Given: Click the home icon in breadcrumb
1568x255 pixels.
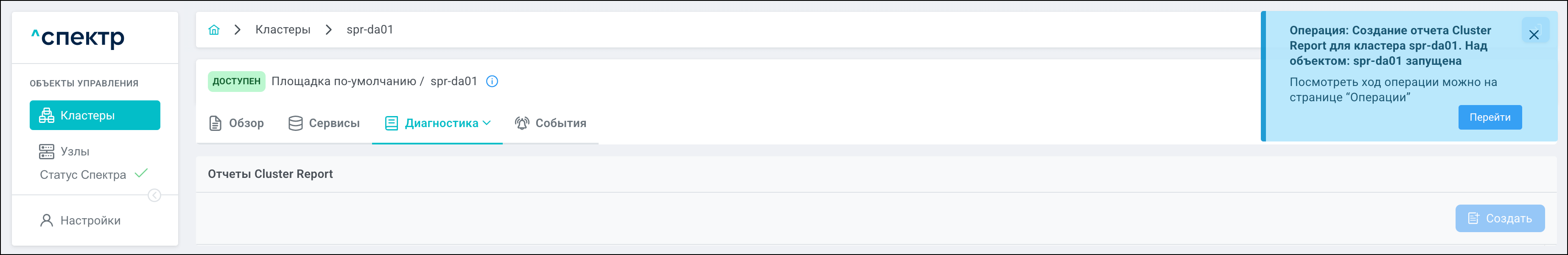Looking at the screenshot, I should coord(214,30).
